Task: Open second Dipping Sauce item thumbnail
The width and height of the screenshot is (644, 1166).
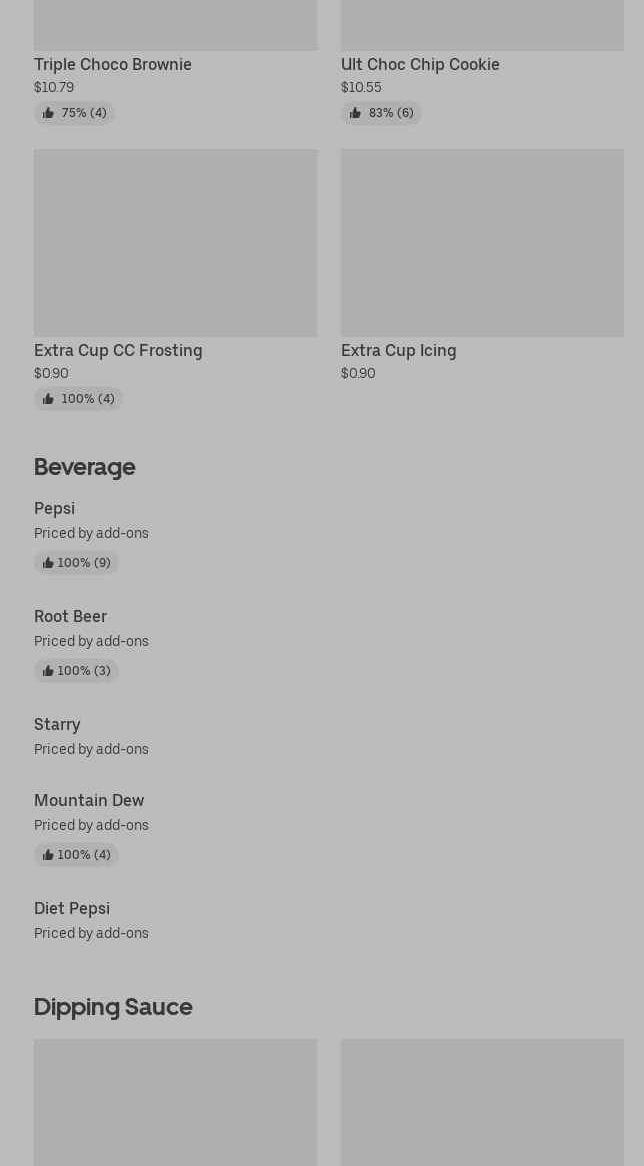Action: (482, 1101)
